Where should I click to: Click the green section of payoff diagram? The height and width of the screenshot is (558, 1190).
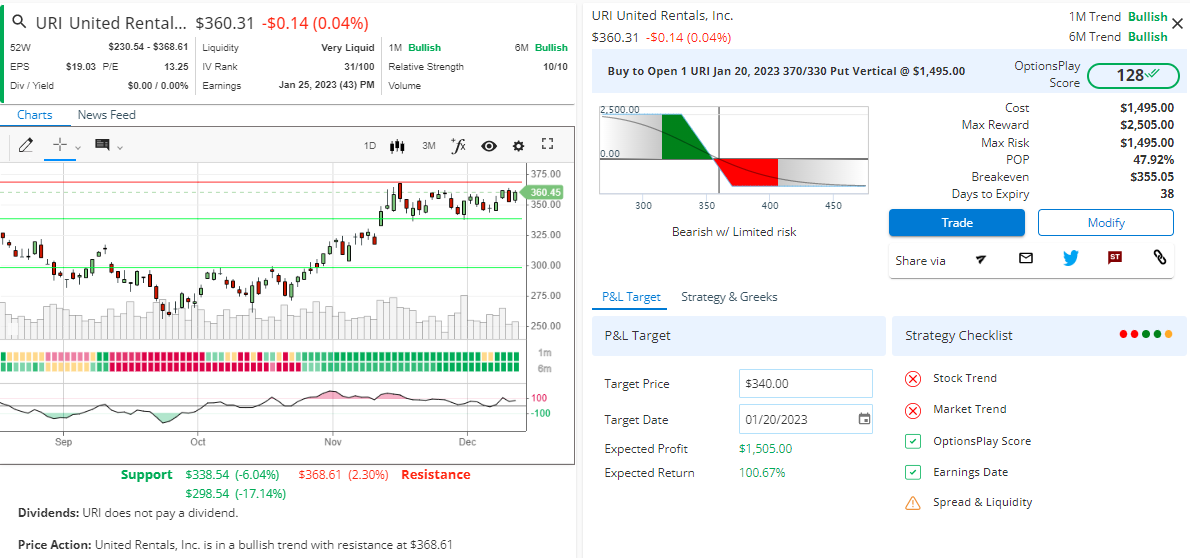683,137
